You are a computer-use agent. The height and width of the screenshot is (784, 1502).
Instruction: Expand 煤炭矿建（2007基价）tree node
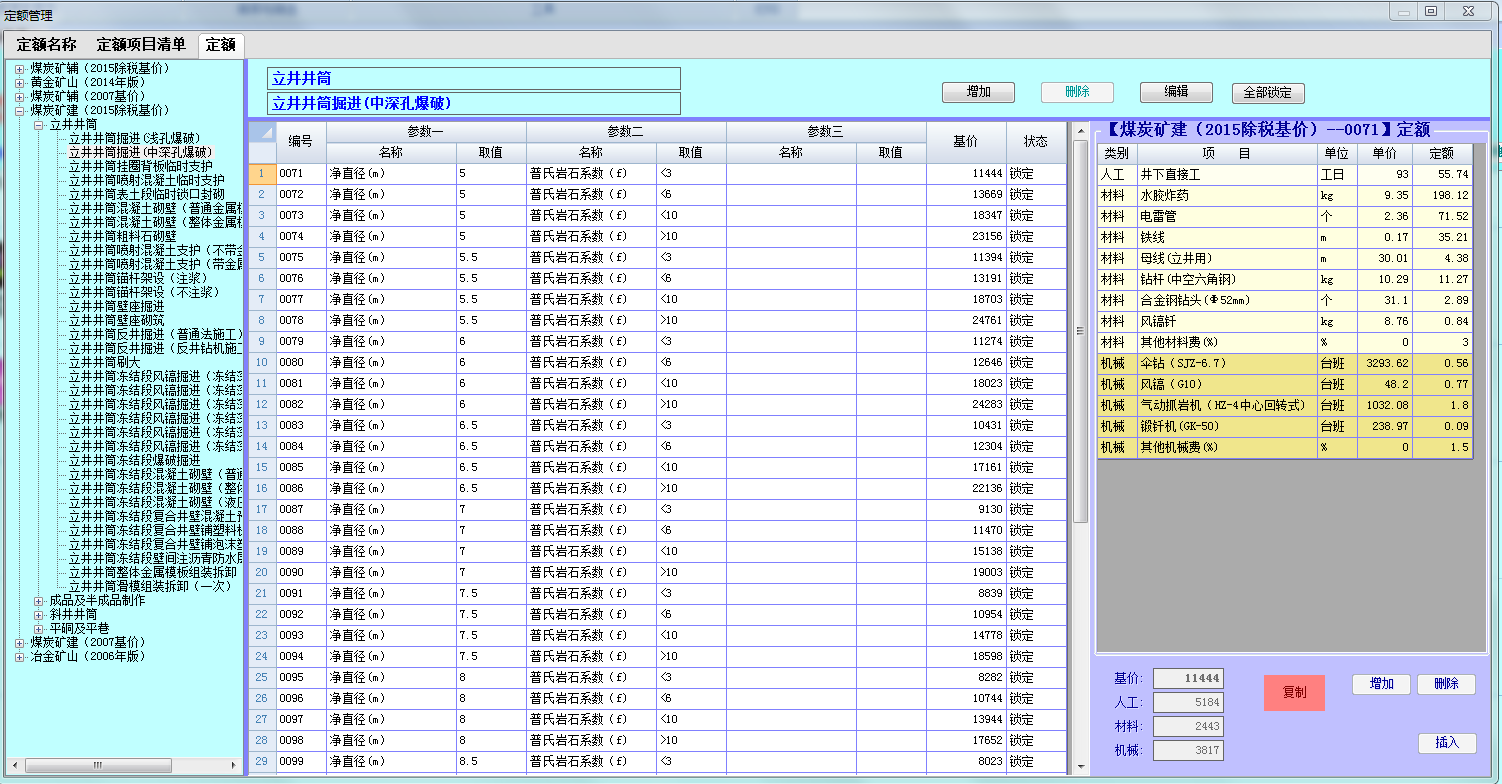tap(19, 642)
